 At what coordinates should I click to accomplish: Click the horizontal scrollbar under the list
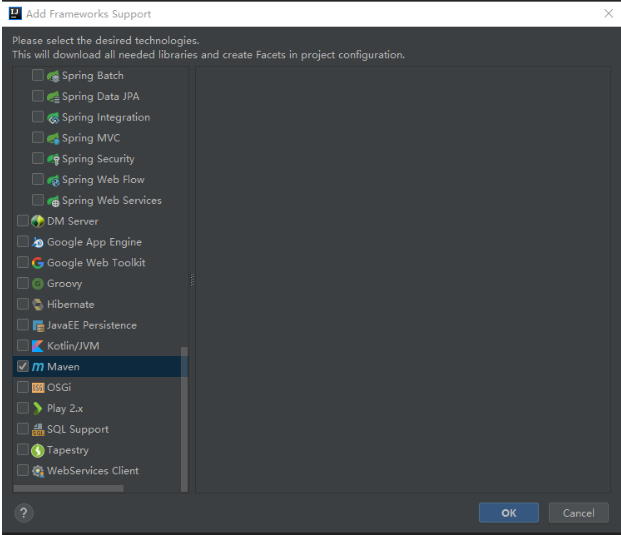click(x=69, y=489)
